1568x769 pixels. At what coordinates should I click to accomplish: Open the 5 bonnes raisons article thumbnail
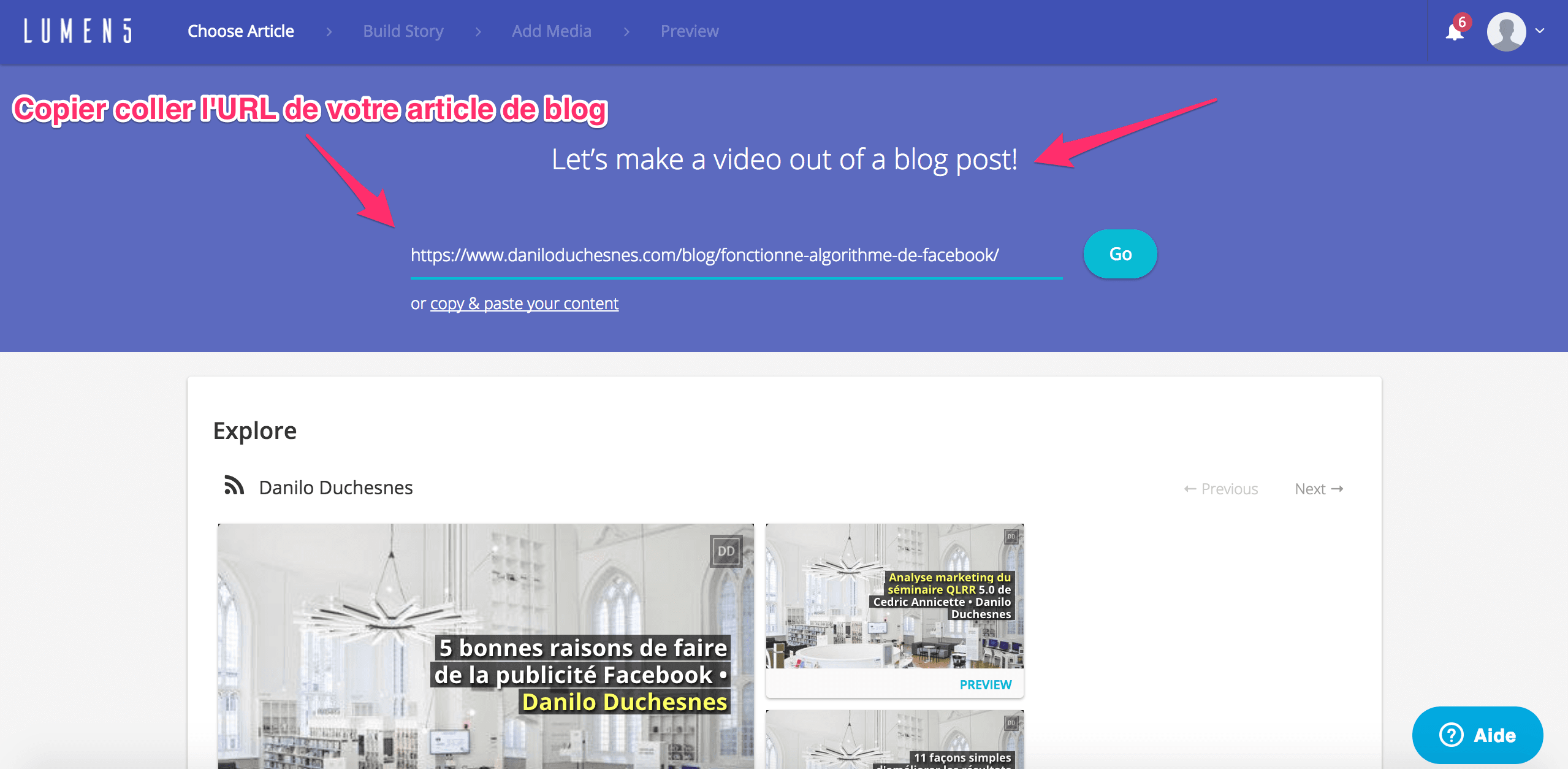[x=485, y=646]
